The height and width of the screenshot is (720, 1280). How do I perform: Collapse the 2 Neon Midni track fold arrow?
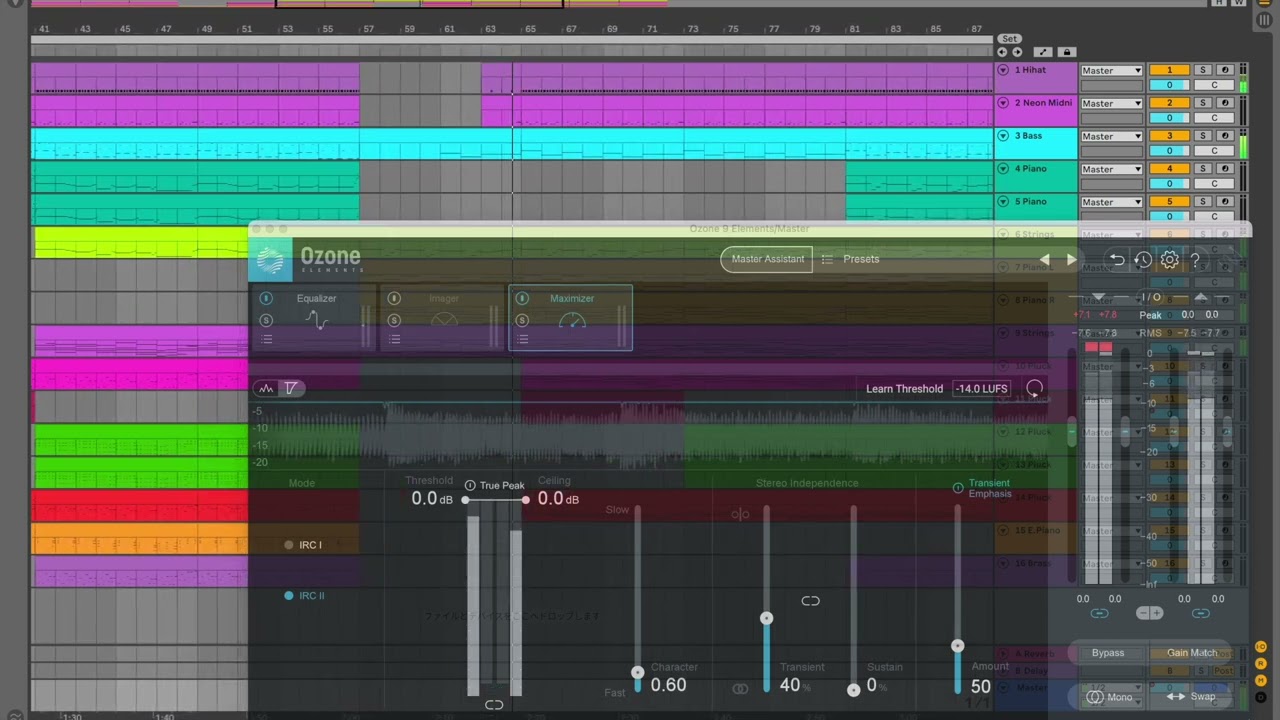point(1003,103)
